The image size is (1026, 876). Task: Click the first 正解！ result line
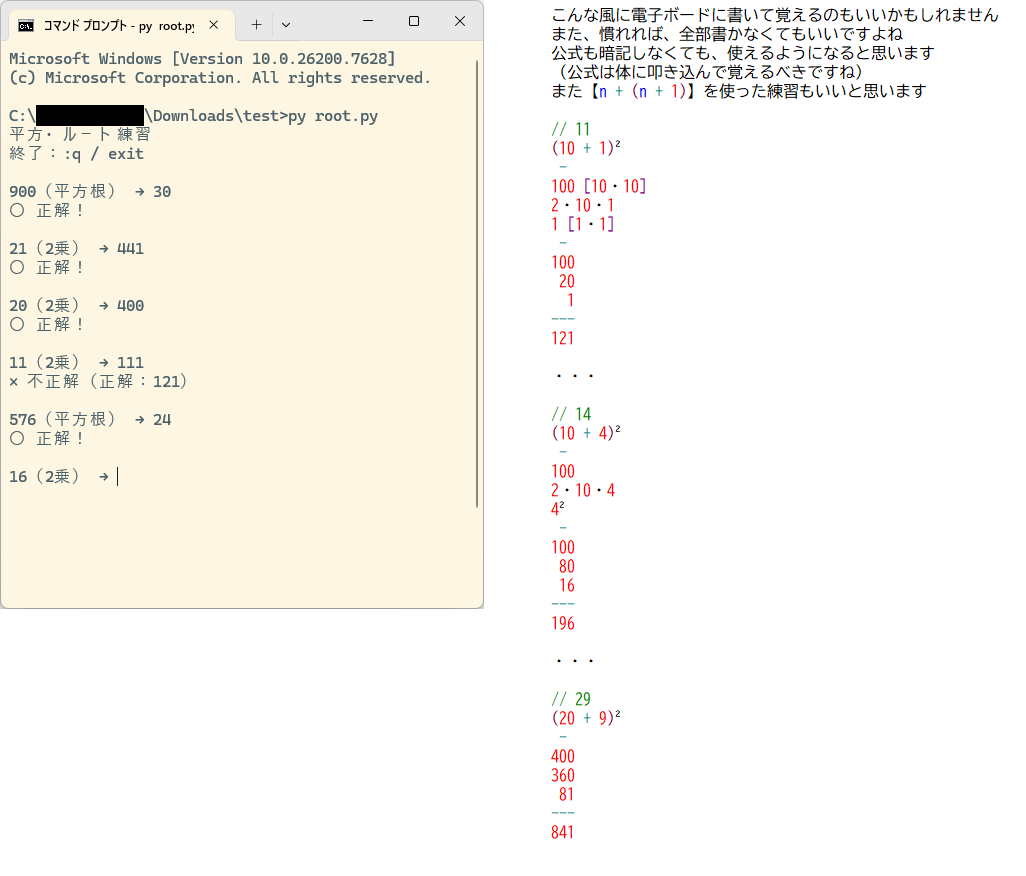point(50,210)
